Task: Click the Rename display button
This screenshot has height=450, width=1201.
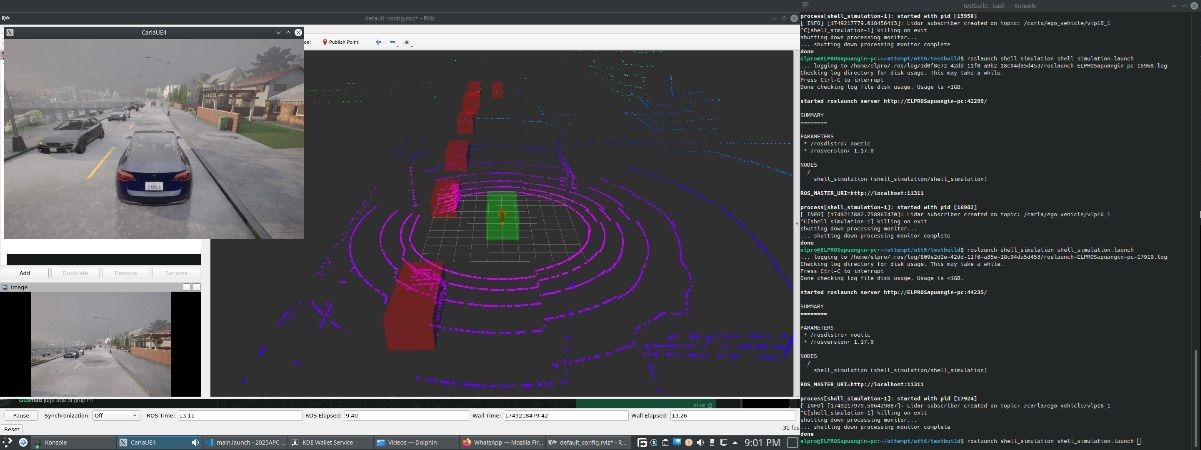Action: (x=176, y=272)
